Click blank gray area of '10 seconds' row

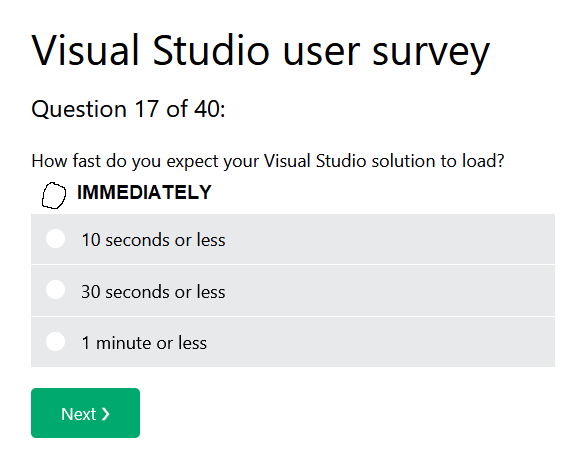(389, 239)
